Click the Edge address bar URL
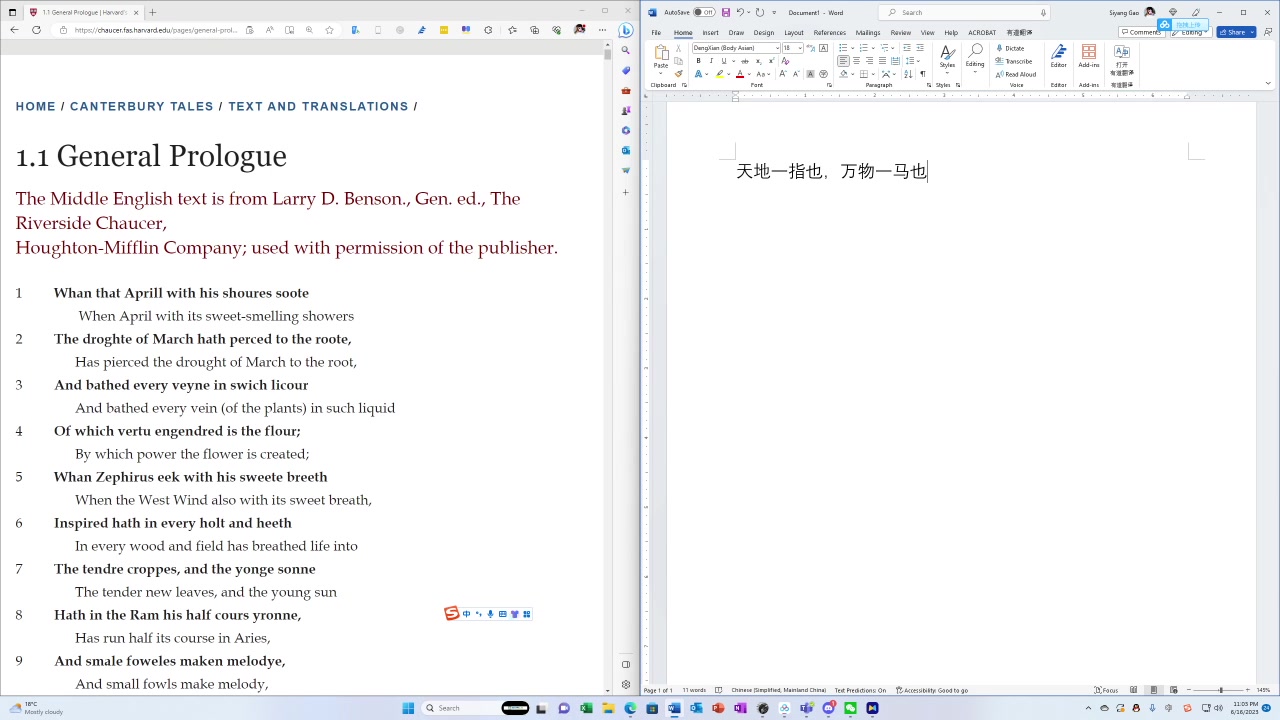Screen dimensions: 1280x720 click(x=155, y=30)
